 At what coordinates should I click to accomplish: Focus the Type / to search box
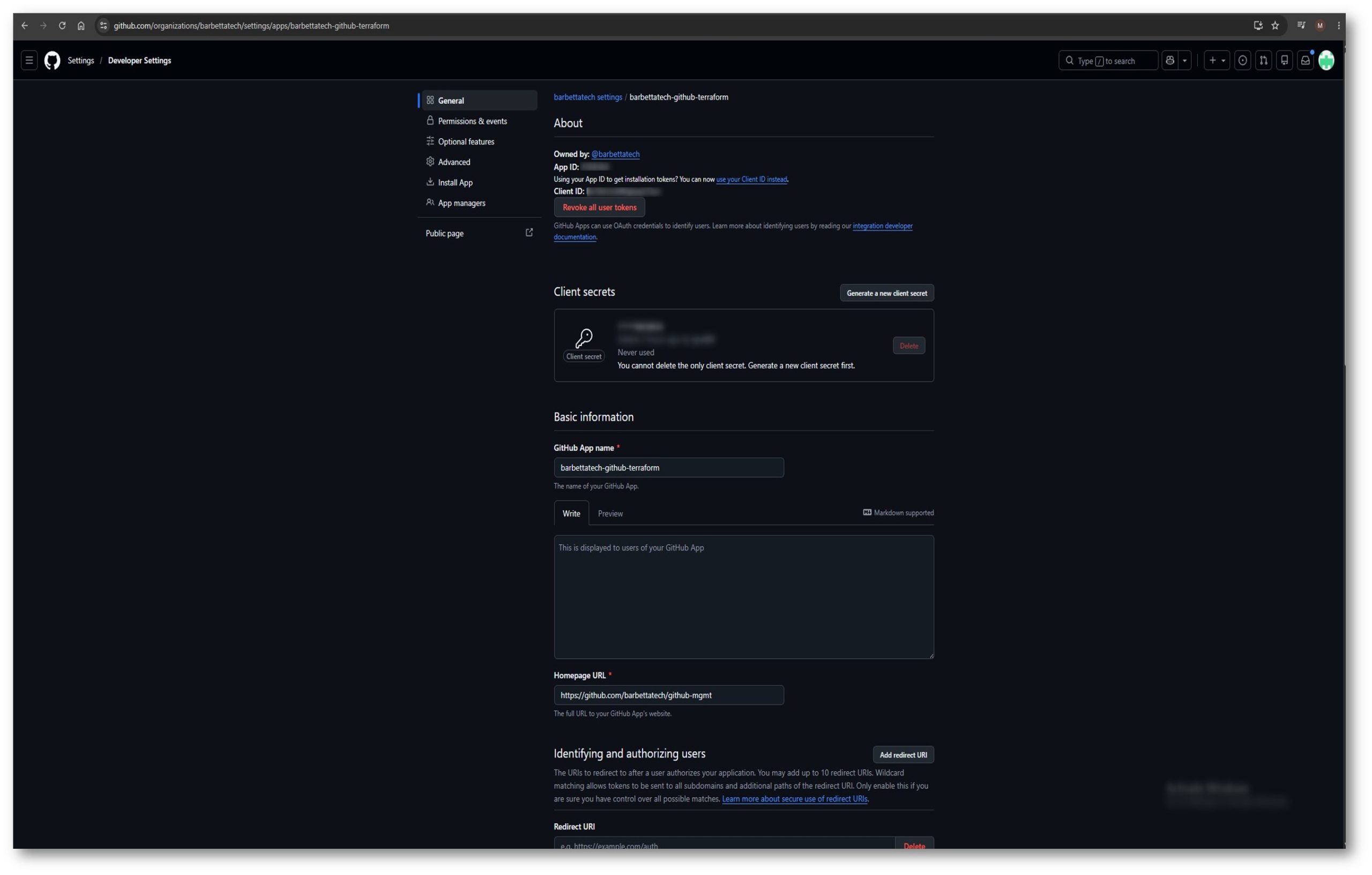[x=1108, y=61]
